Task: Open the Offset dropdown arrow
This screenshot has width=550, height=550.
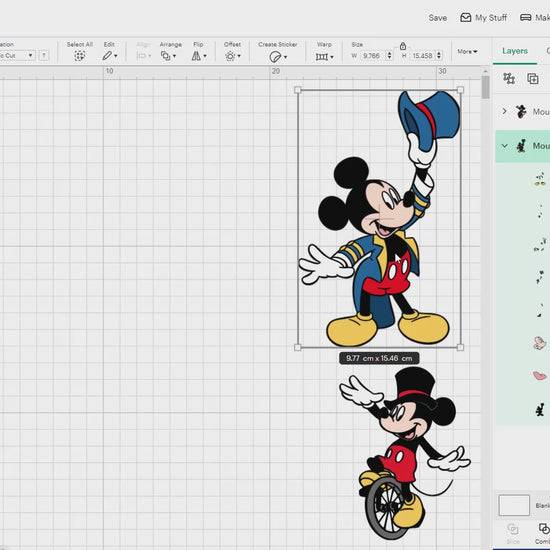Action: (239, 56)
